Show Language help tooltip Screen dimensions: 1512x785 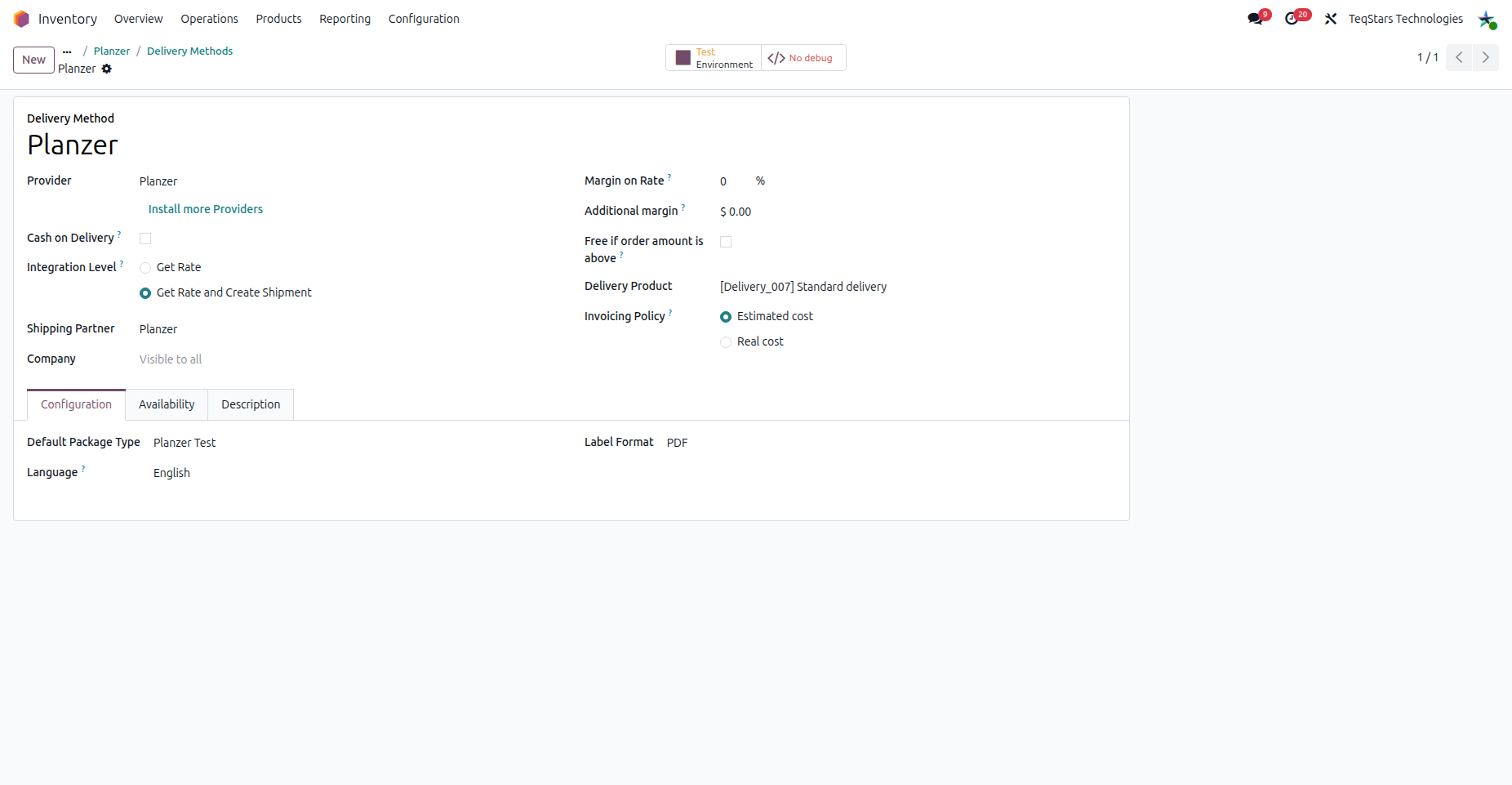tap(83, 468)
